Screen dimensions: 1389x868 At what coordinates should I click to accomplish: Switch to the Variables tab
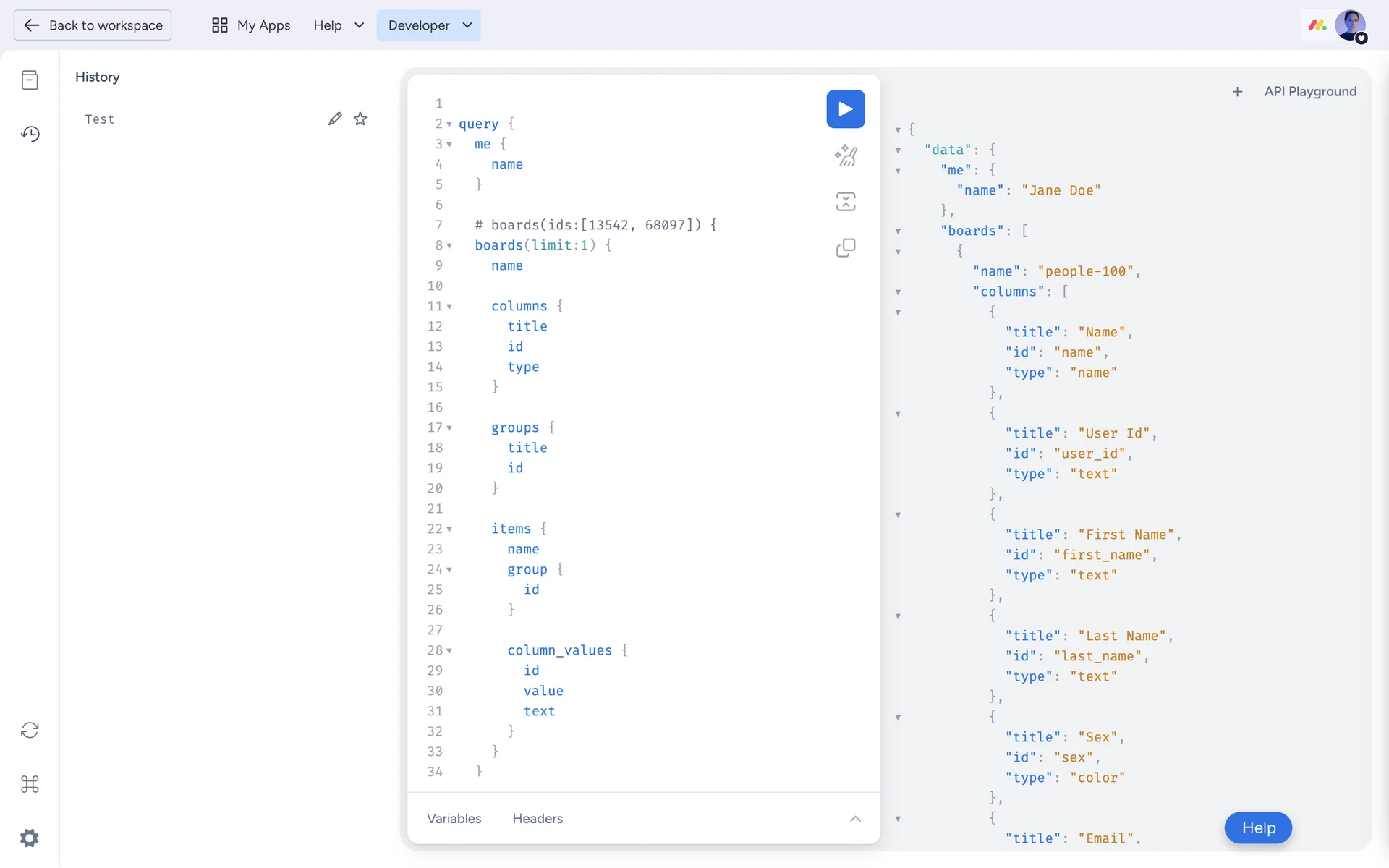coord(454,818)
